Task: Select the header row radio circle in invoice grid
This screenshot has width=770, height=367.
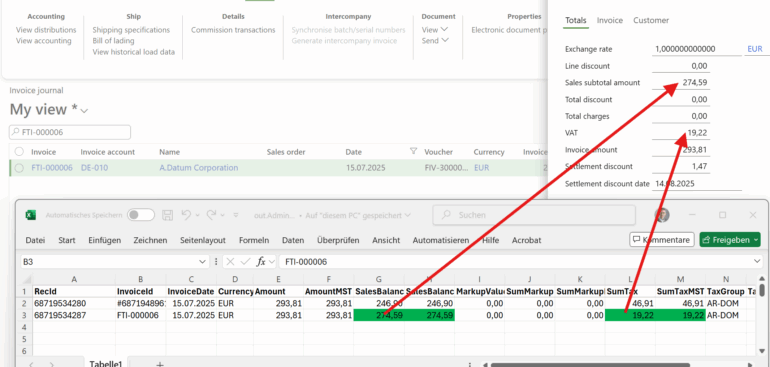Action: click(x=19, y=152)
